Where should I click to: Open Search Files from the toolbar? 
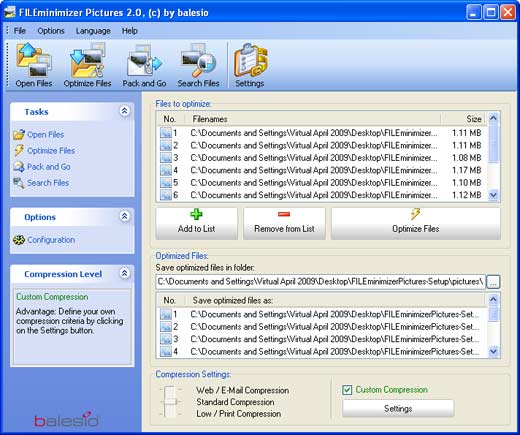coord(198,60)
